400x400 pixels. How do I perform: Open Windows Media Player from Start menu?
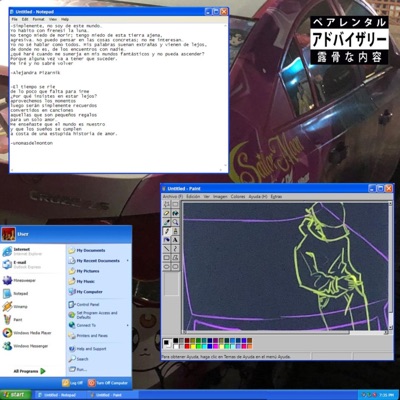(27, 333)
